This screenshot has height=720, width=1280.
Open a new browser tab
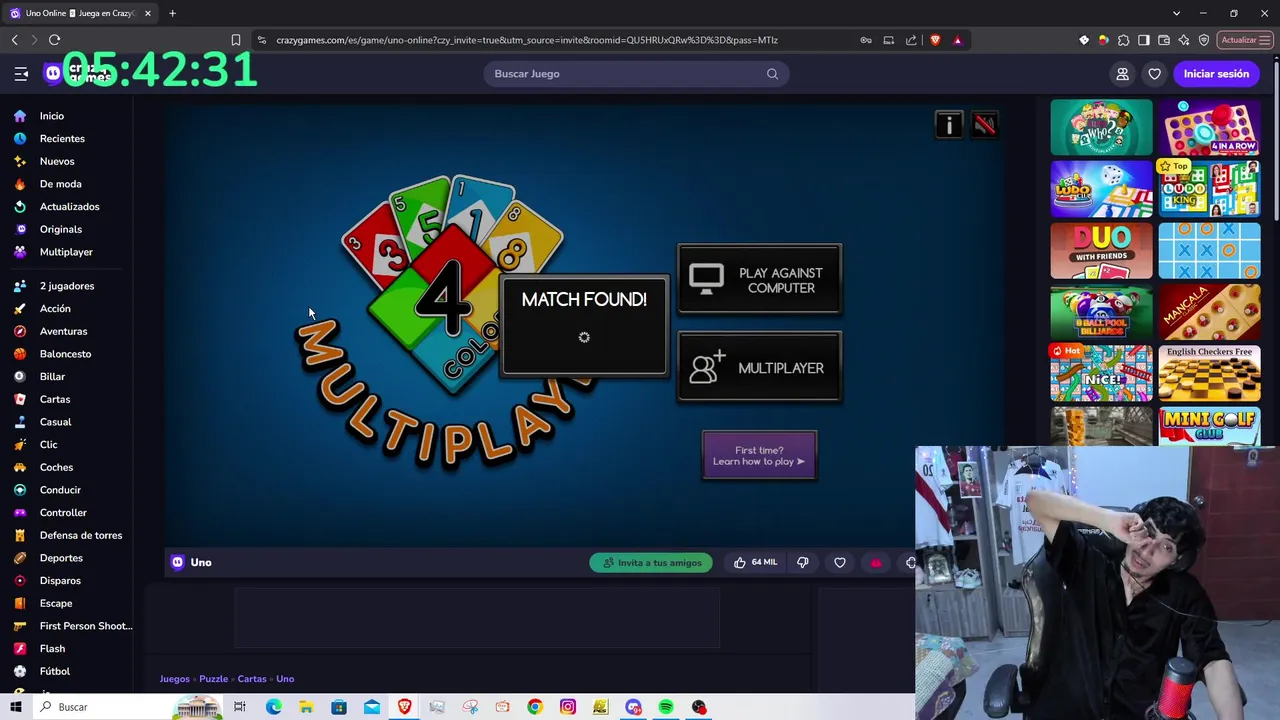(172, 13)
